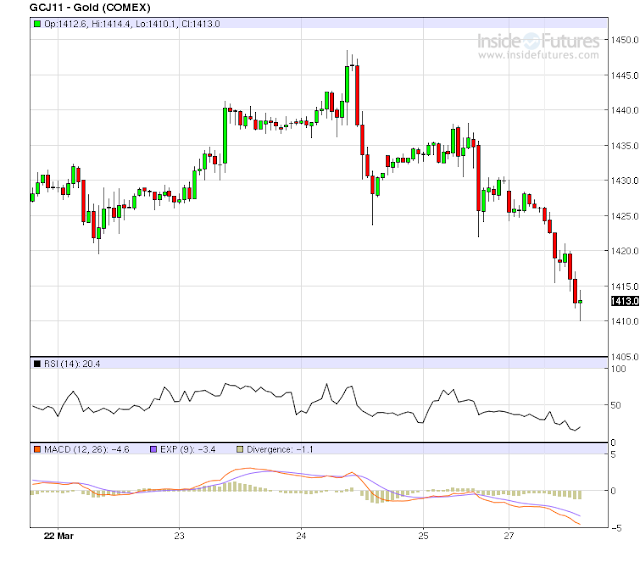This screenshot has width=640, height=562.
Task: Click the 1420.0 price axis label
Action: tap(624, 251)
